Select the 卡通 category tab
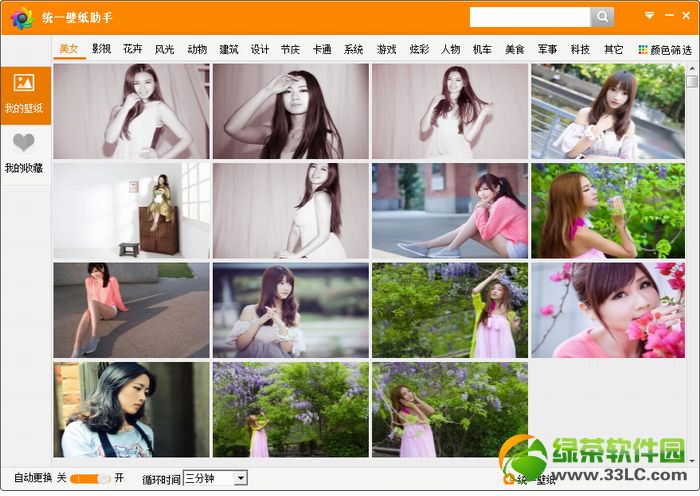 click(x=322, y=49)
